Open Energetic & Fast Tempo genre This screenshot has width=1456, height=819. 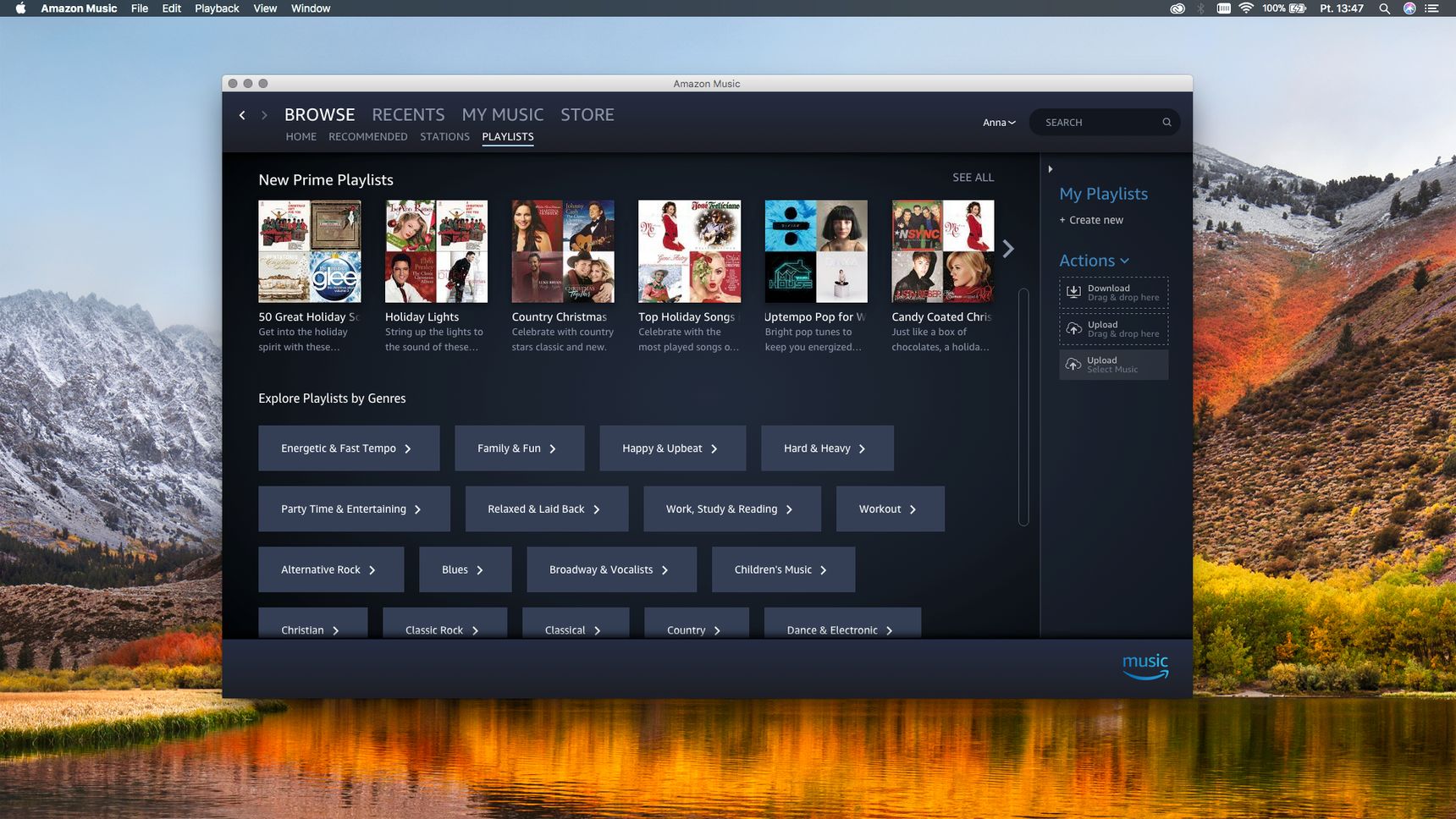(x=349, y=448)
